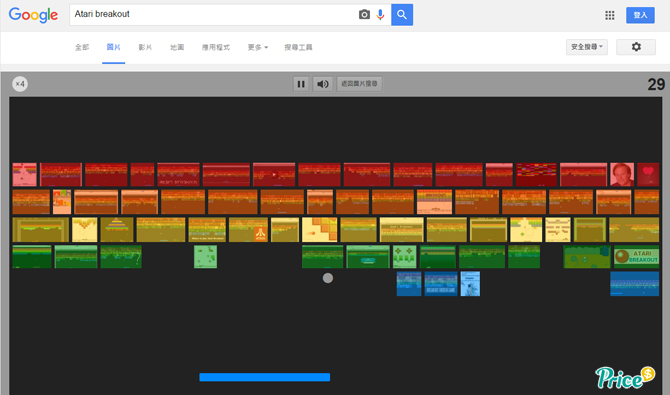This screenshot has height=395, width=670.
Task: Click the orange-square tiles yellow thumbnail
Action: [x=320, y=230]
